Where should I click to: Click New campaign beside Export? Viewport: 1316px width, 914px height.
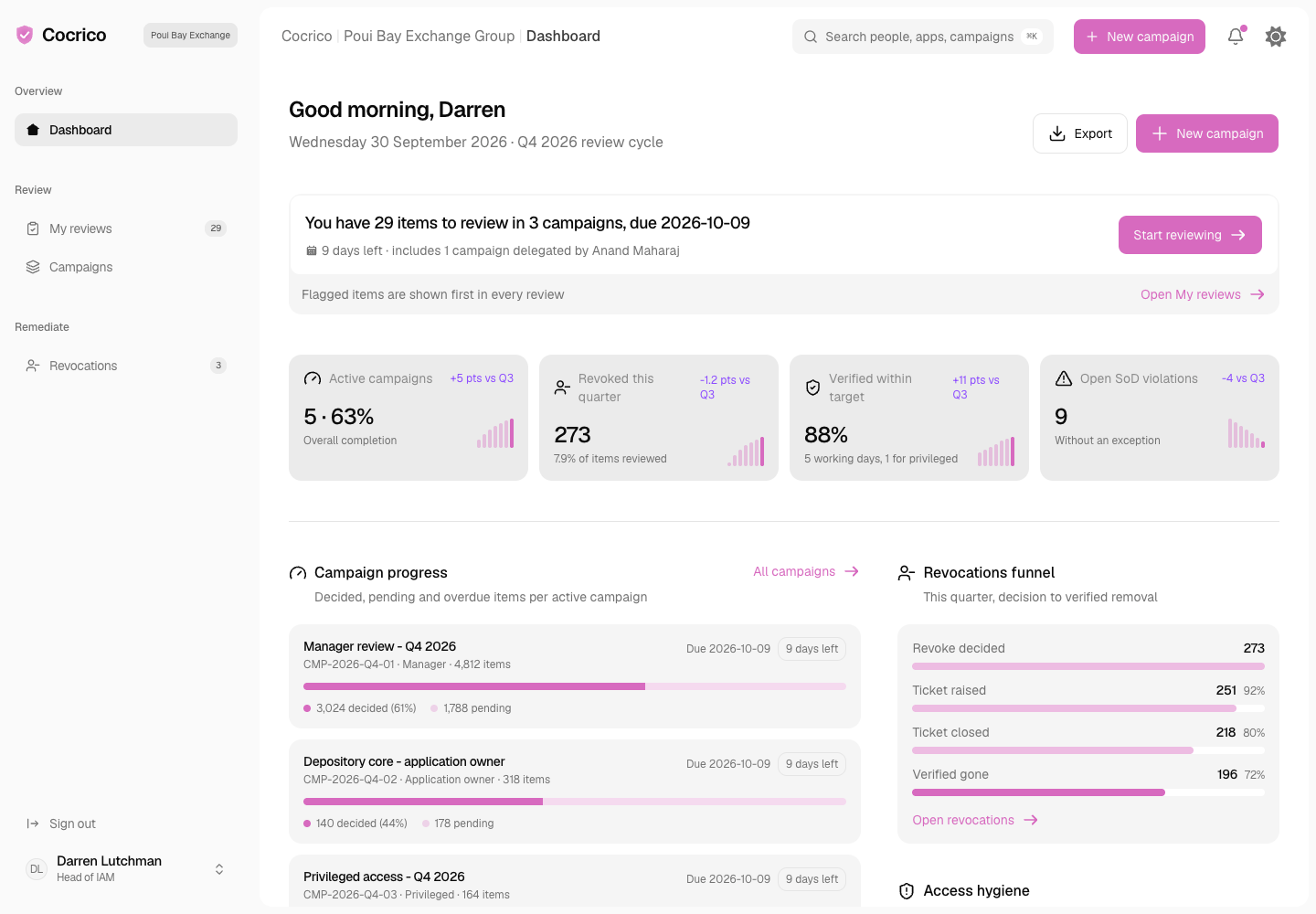point(1207,133)
